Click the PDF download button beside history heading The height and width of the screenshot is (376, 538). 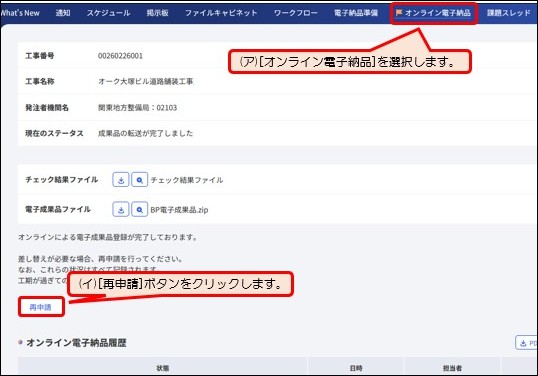[527, 343]
